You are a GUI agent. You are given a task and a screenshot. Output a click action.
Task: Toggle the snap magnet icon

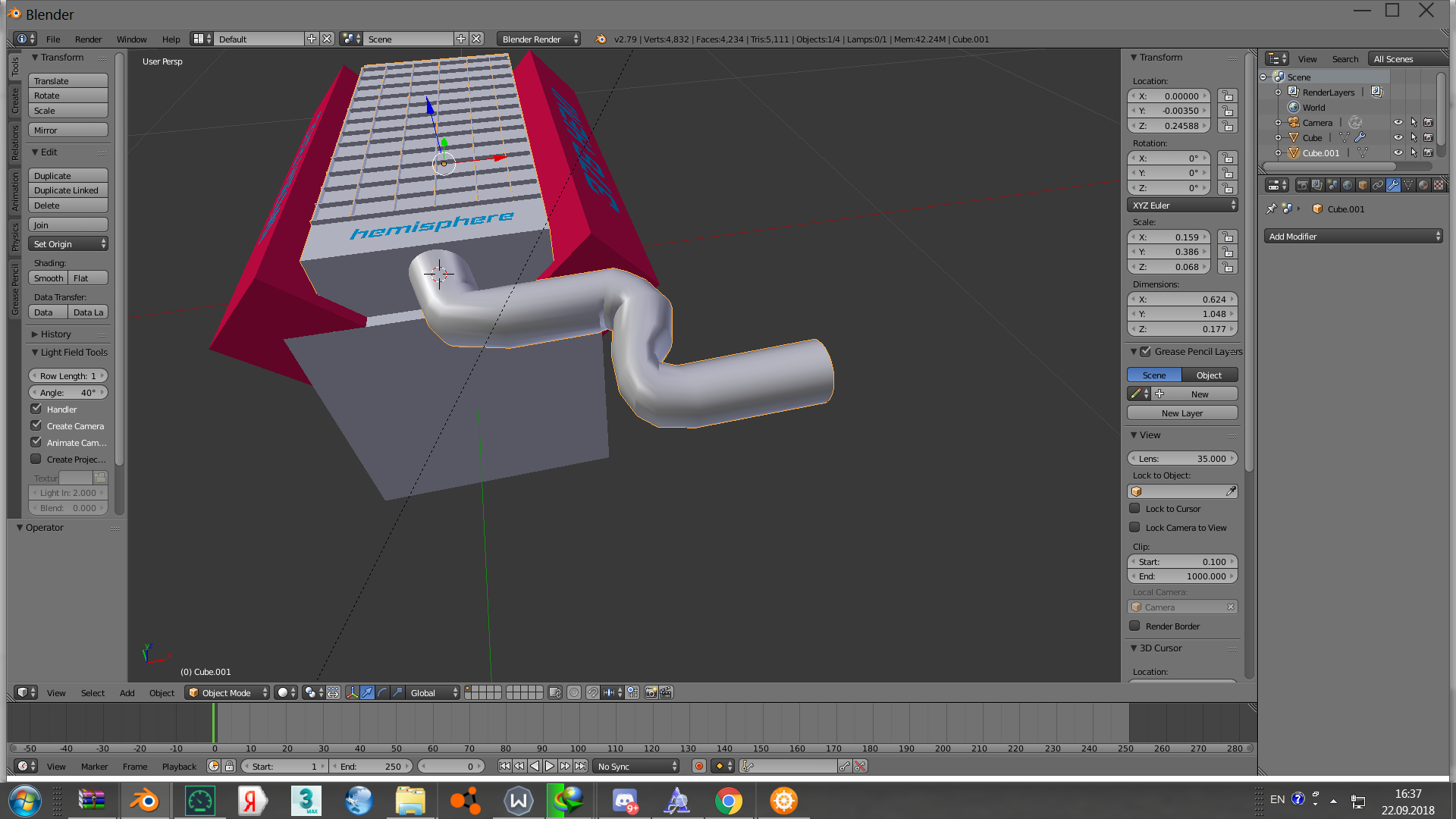pos(592,692)
